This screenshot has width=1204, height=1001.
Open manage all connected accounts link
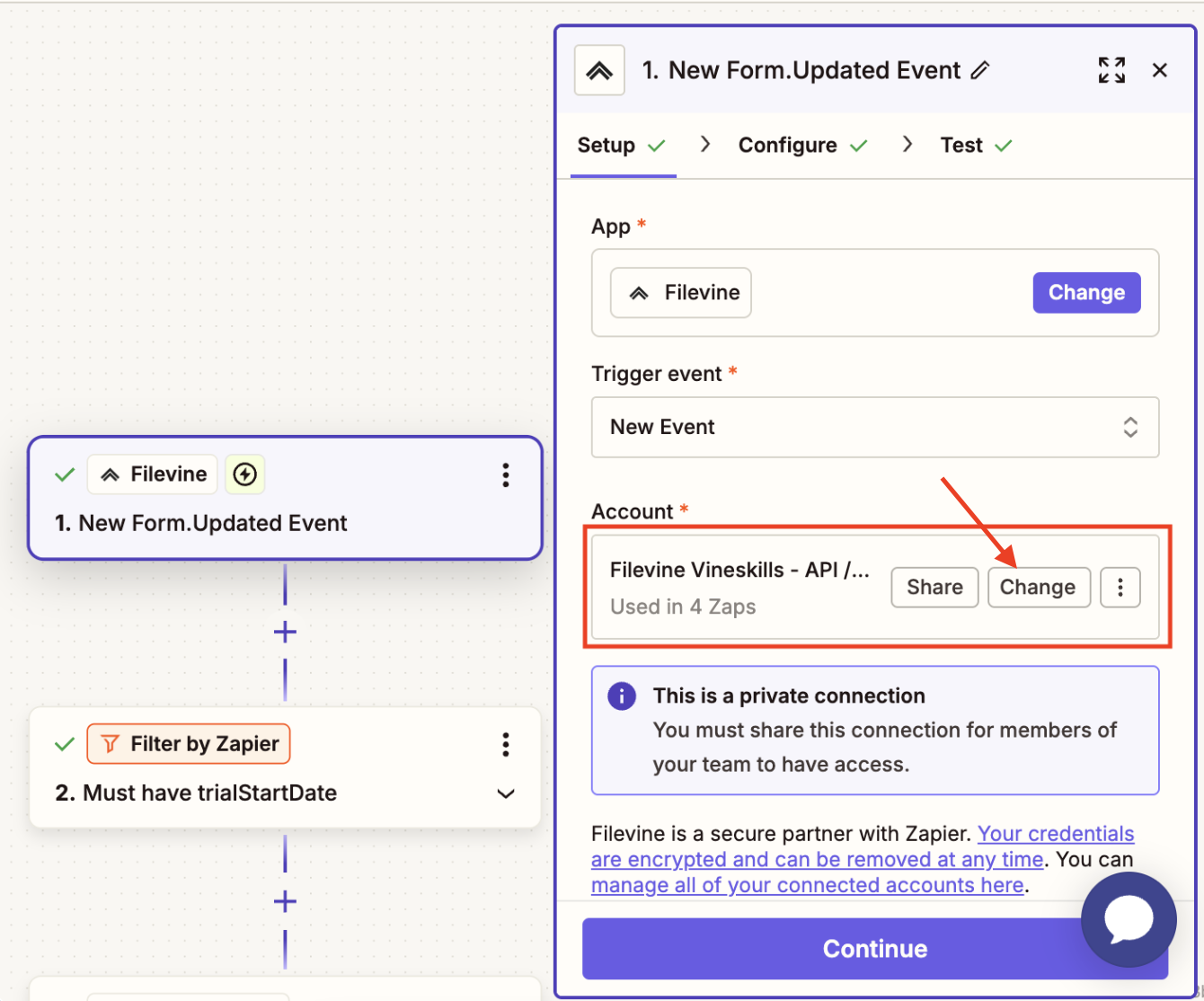coord(808,885)
